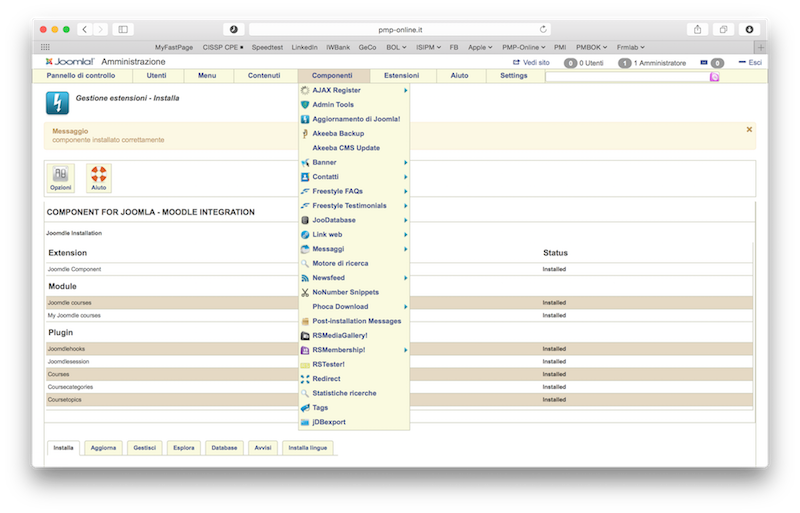The image size is (800, 513).
Task: Switch to the Gestisci tab
Action: [x=143, y=448]
